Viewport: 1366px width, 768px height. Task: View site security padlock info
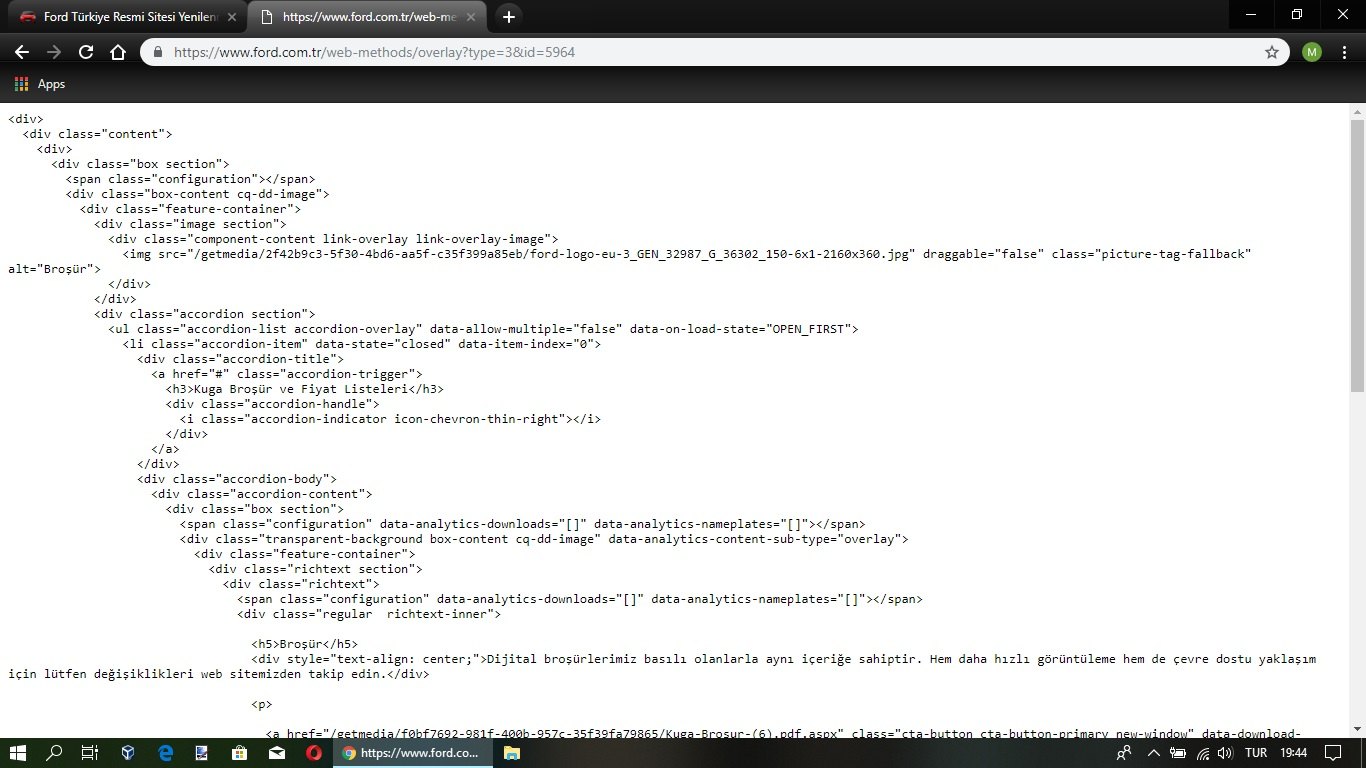[x=158, y=52]
